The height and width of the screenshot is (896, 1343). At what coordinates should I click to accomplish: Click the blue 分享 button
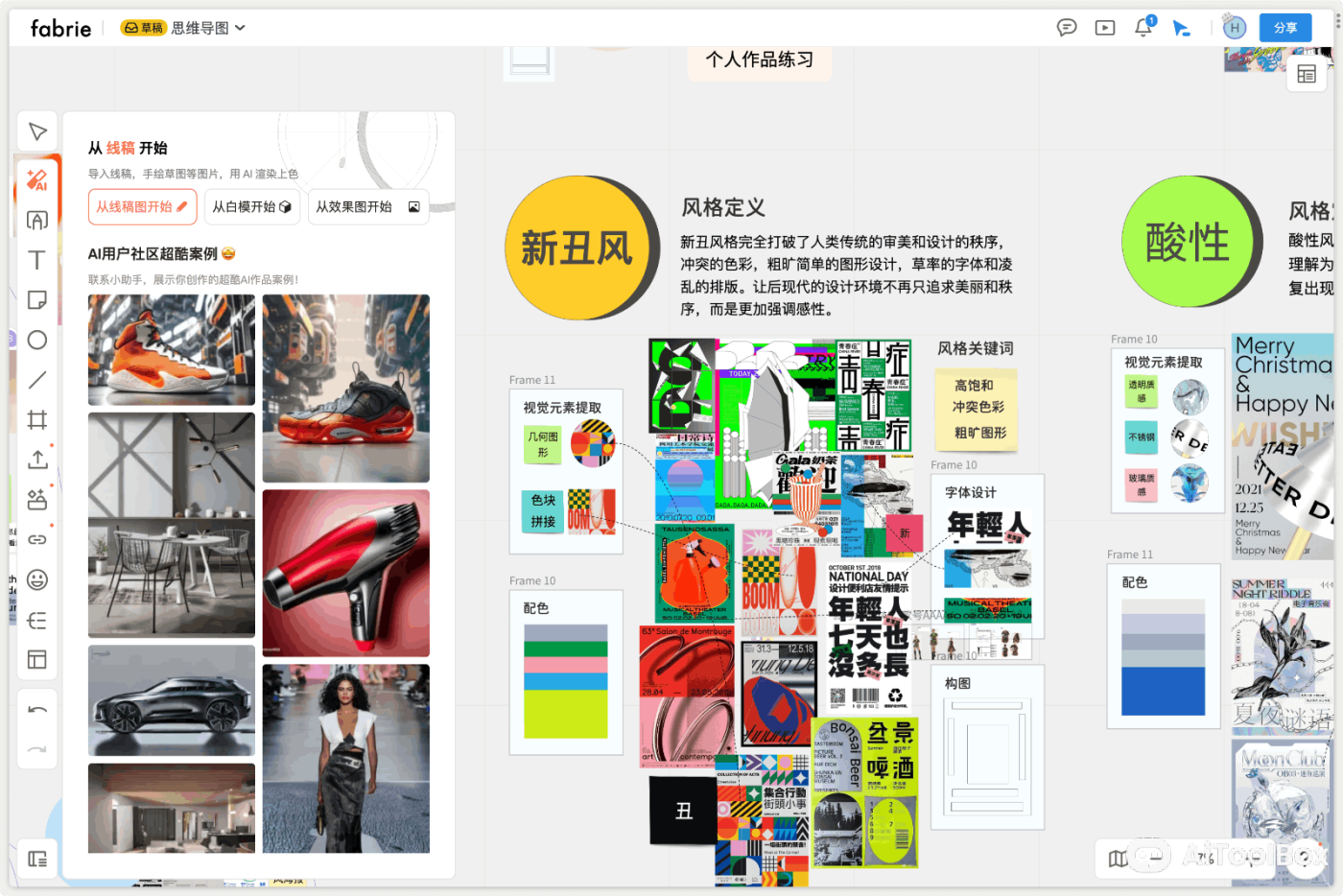pyautogui.click(x=1285, y=28)
